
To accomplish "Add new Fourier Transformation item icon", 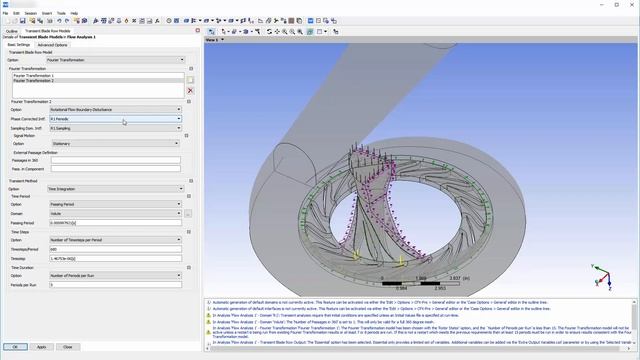I will tap(190, 80).
